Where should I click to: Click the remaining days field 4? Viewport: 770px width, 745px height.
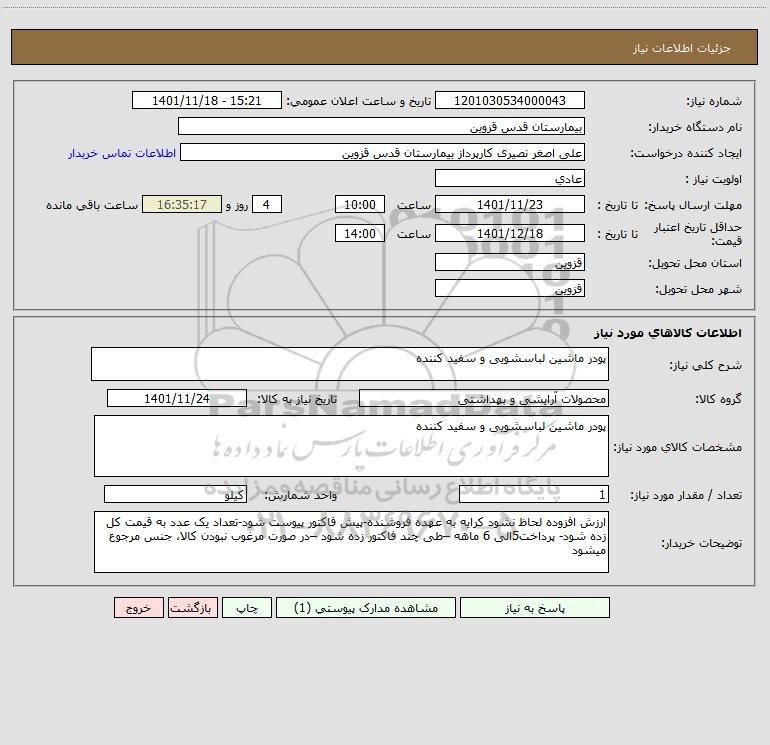point(267,204)
